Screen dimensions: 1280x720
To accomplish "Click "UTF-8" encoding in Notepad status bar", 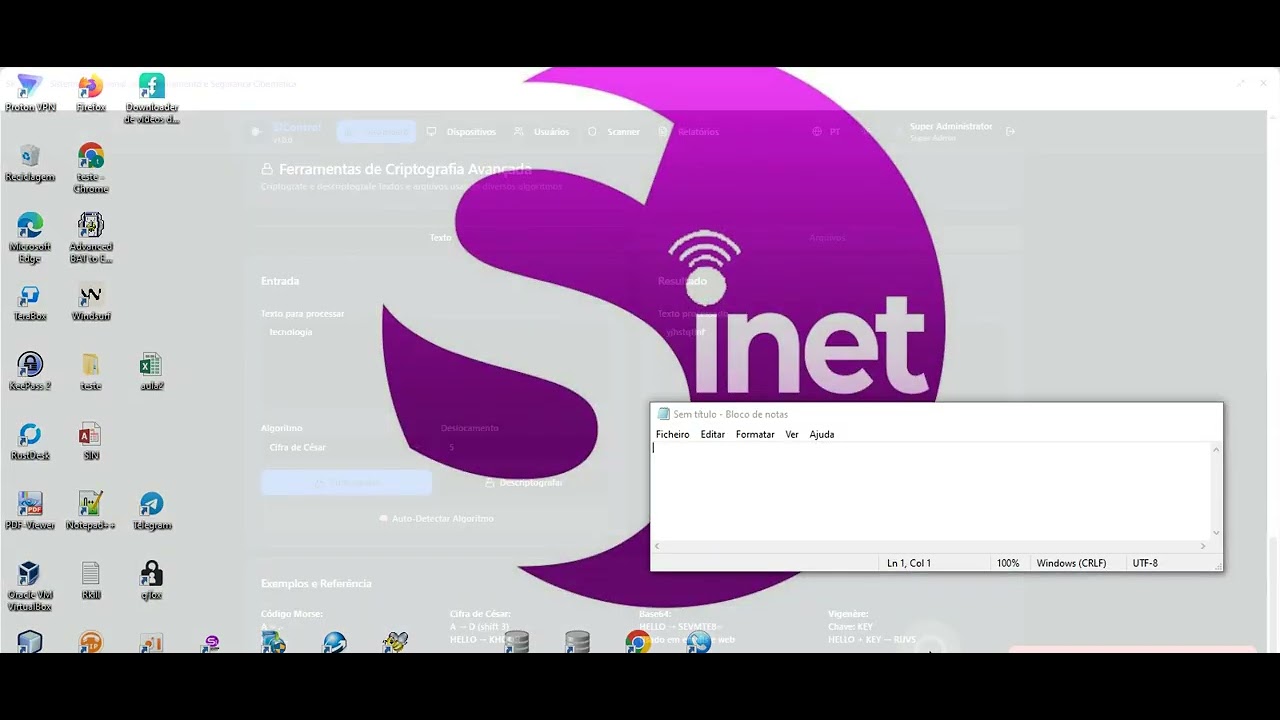I will [1145, 563].
